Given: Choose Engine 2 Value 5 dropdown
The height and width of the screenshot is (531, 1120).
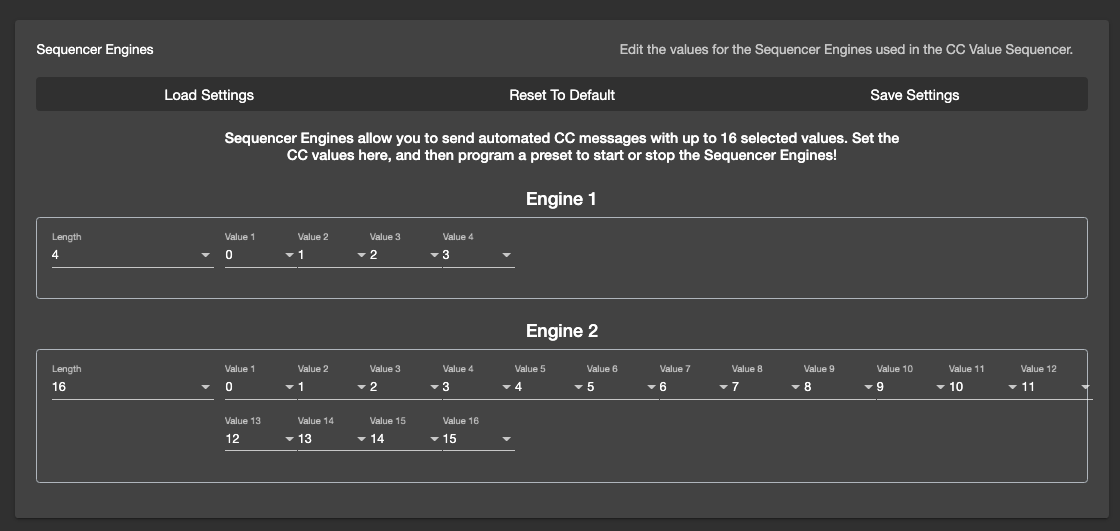Looking at the screenshot, I should click(x=549, y=387).
